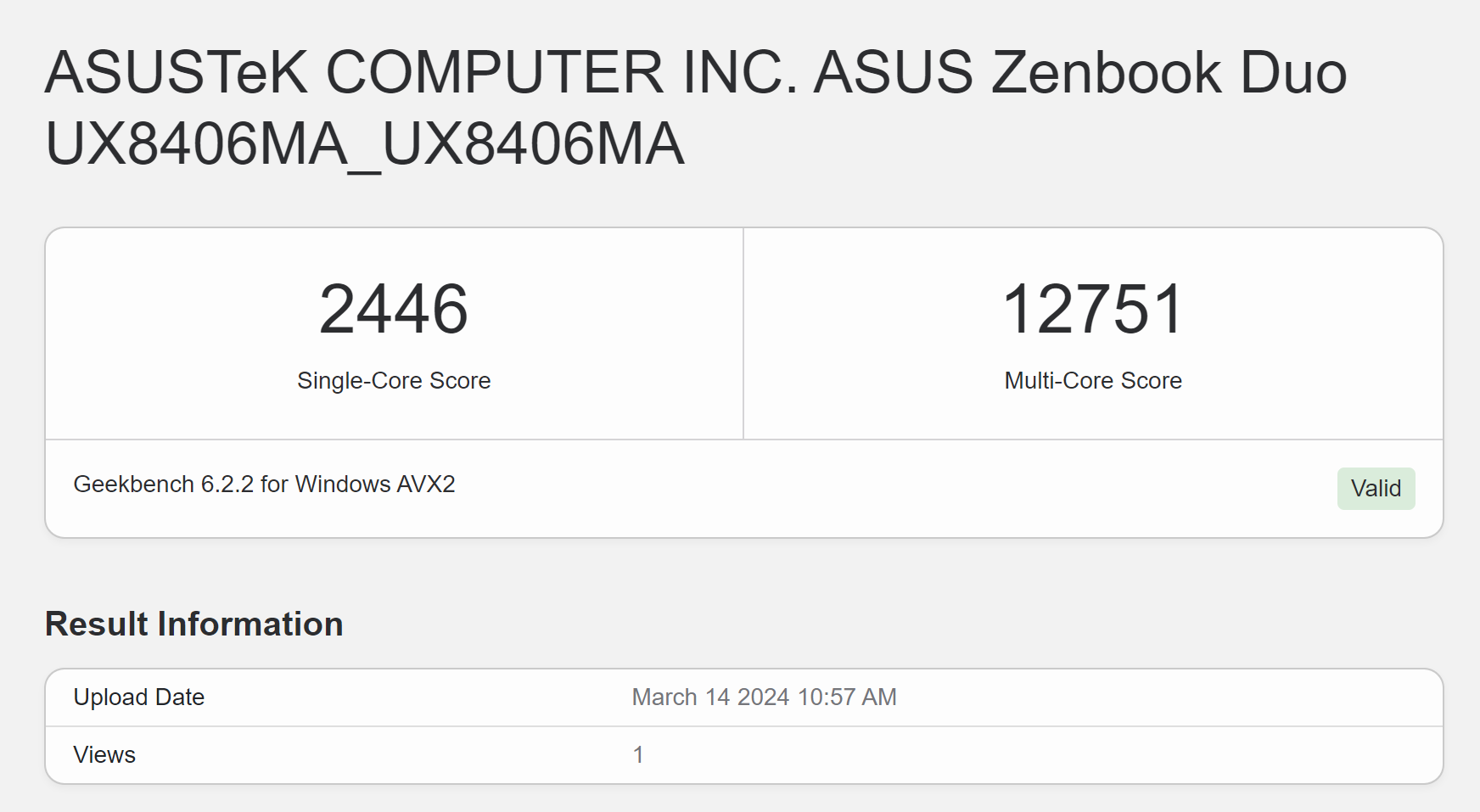Click the Upload Date label
Image resolution: width=1480 pixels, height=812 pixels.
[x=139, y=697]
